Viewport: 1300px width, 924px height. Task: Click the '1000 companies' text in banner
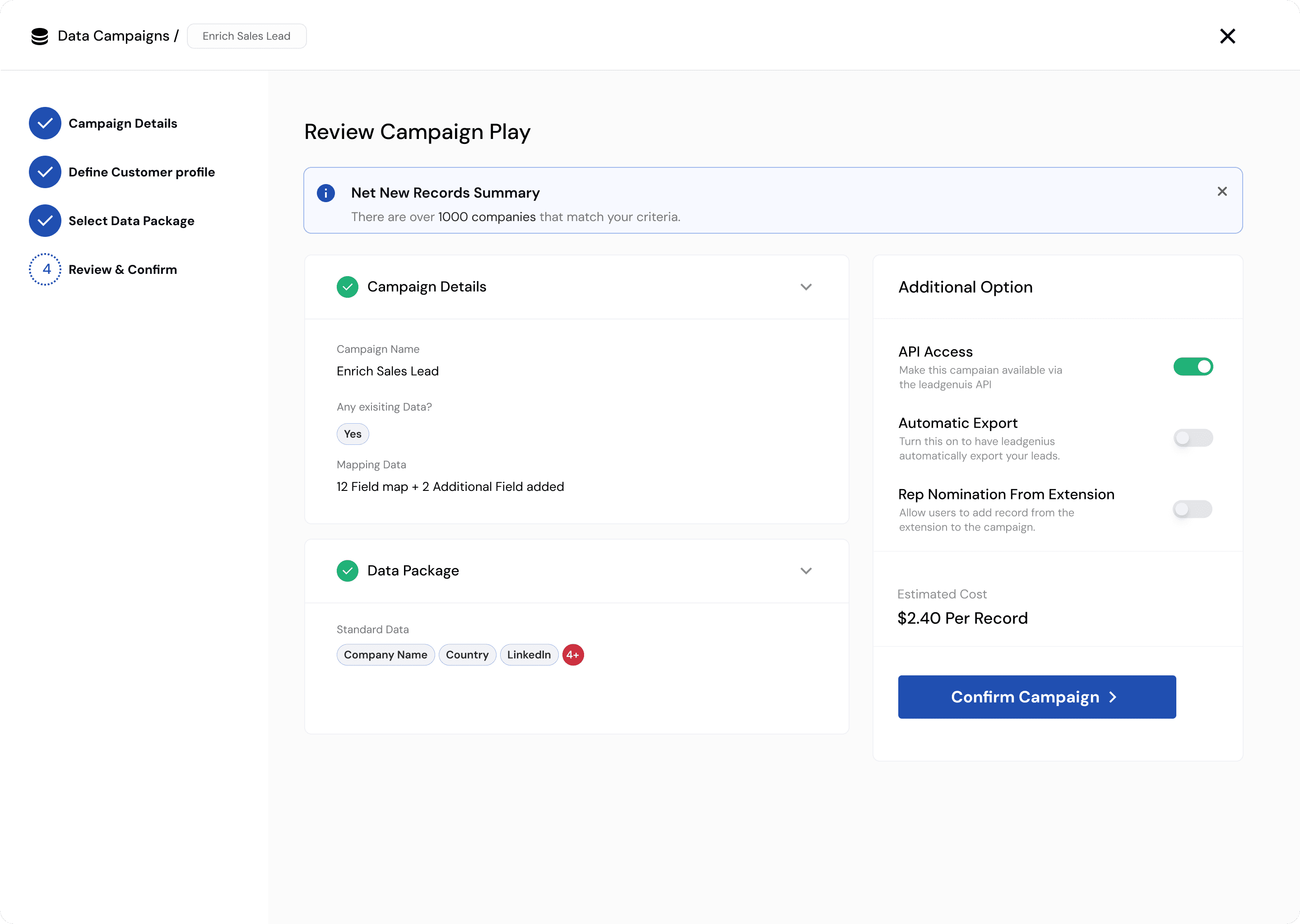click(x=487, y=217)
